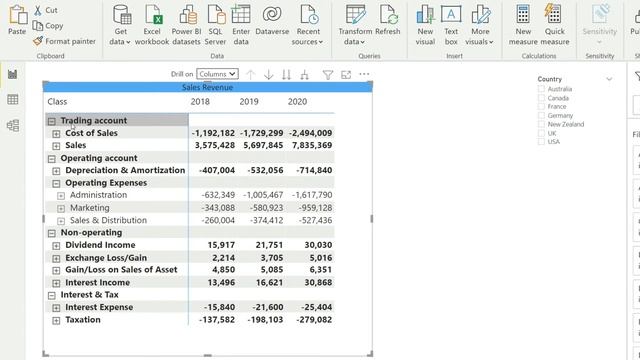Open the Drill on Columns dropdown

click(x=217, y=74)
